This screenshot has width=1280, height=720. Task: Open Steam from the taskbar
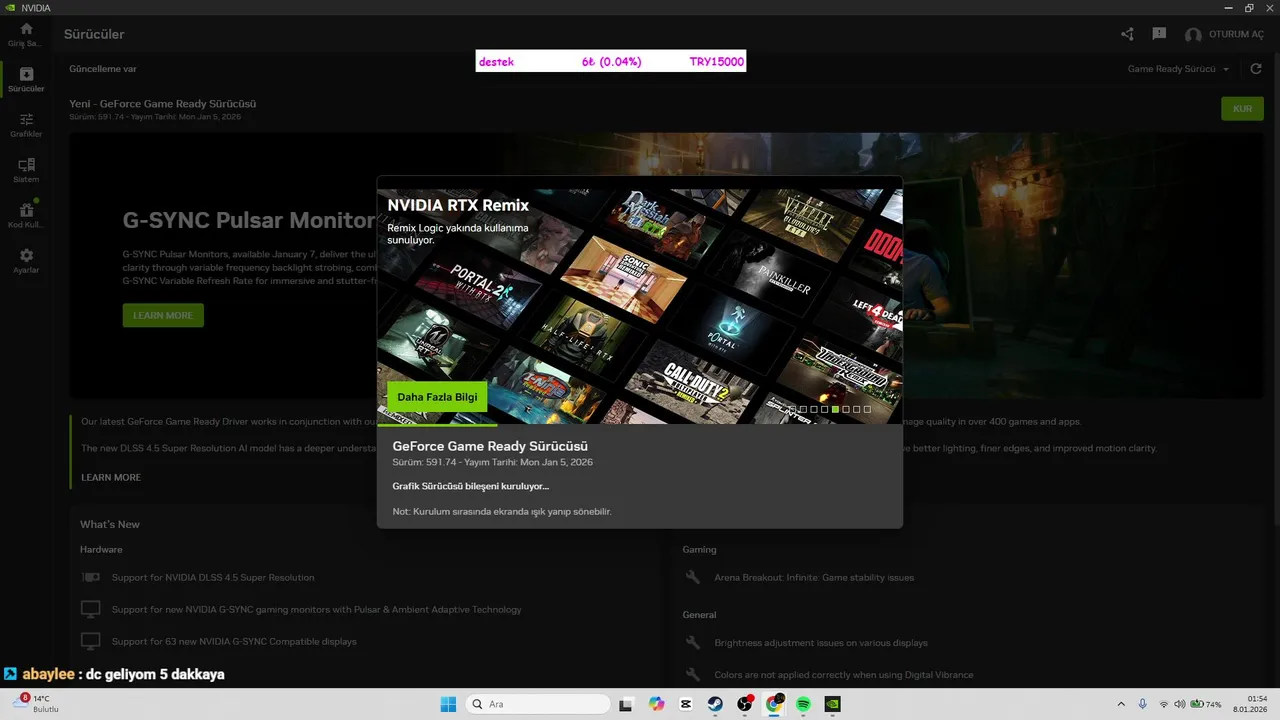pos(715,704)
